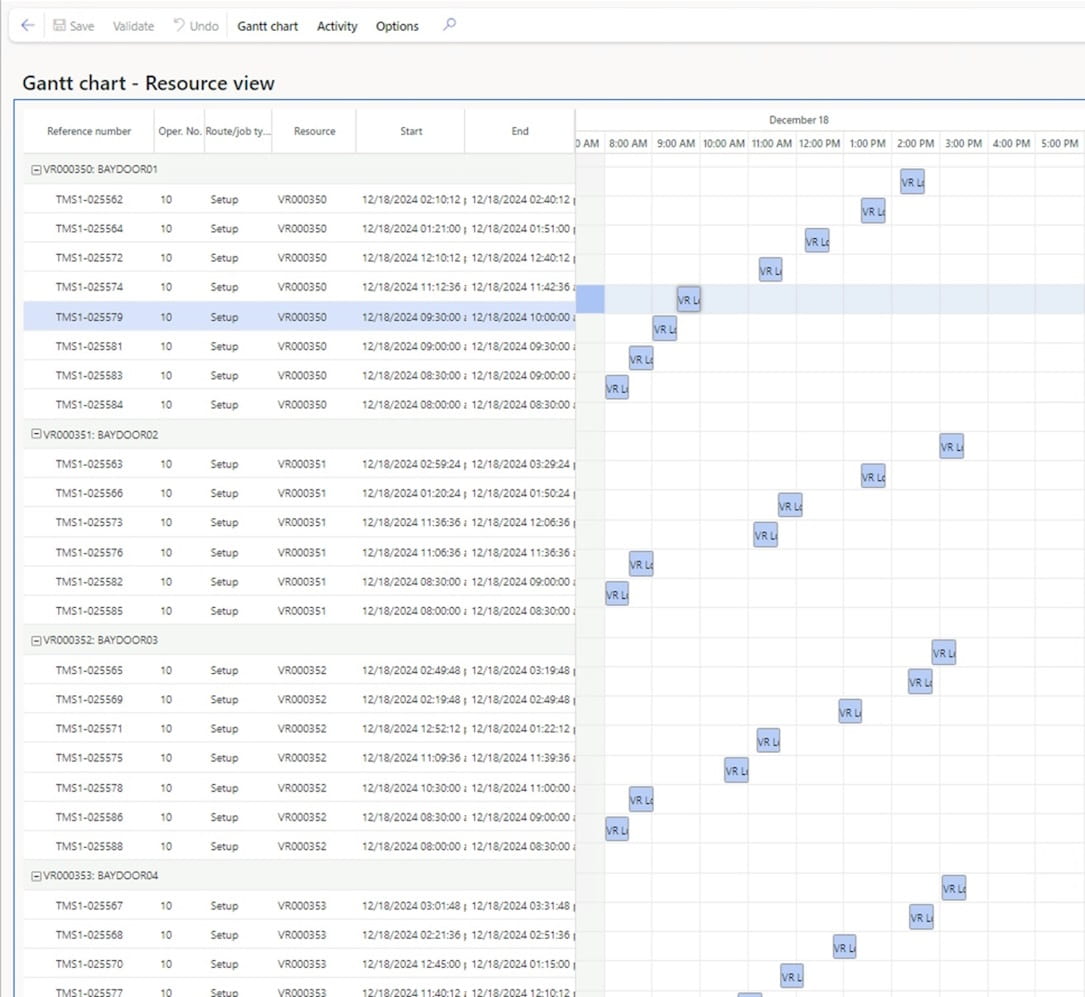Collapse the VR000350: BAYDOOR01 group
This screenshot has width=1085, height=997.
click(x=37, y=170)
